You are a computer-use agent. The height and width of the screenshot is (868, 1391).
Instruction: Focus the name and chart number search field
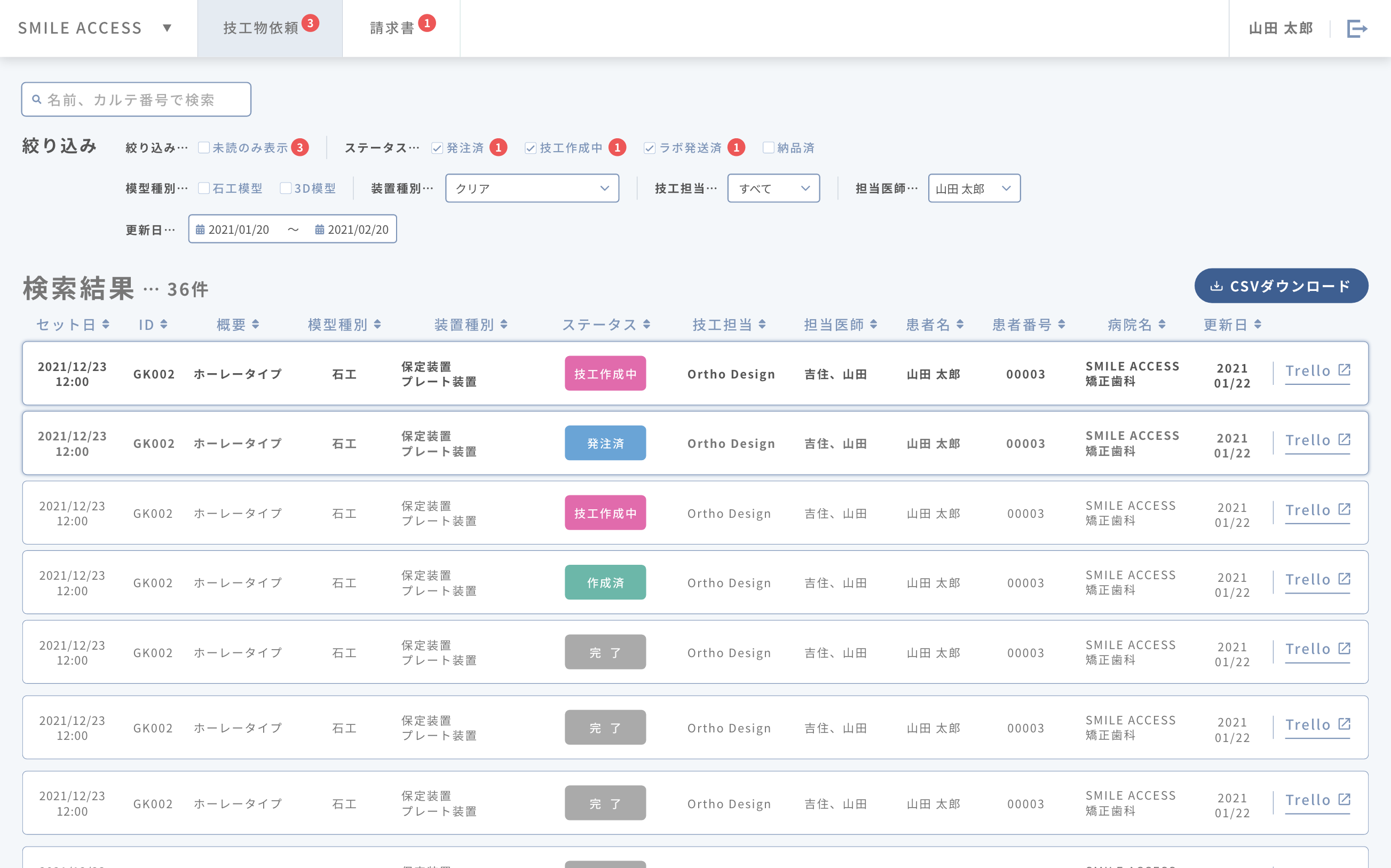144,99
